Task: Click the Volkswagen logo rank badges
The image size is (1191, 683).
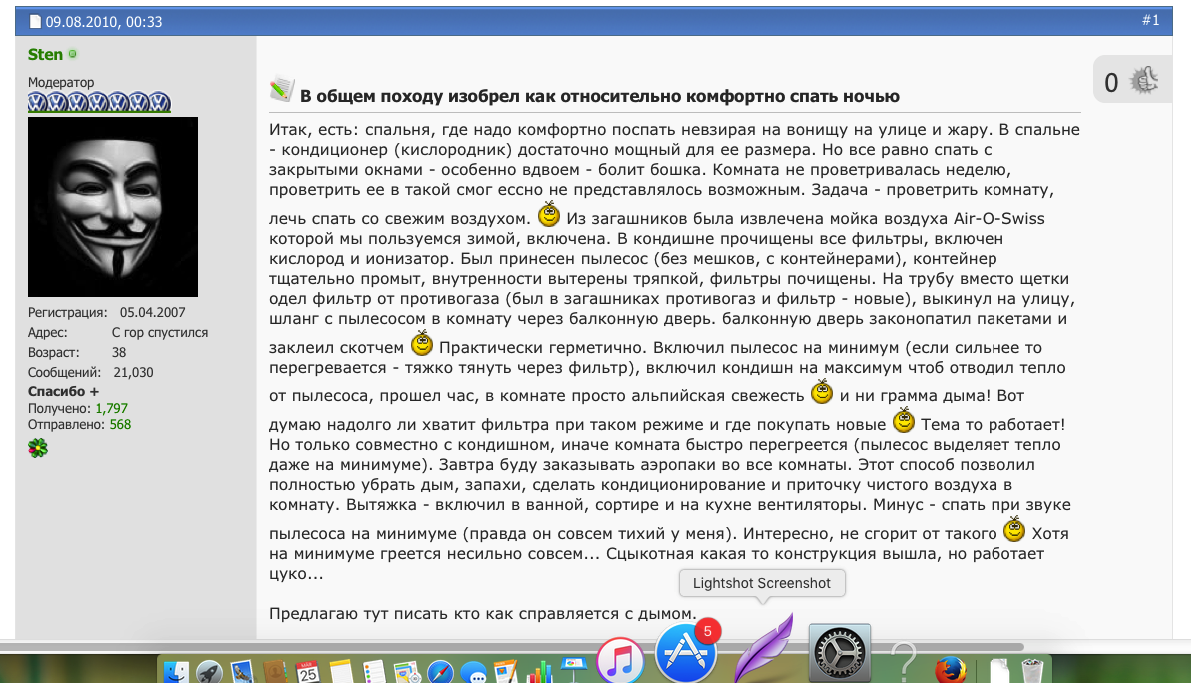Action: (99, 102)
